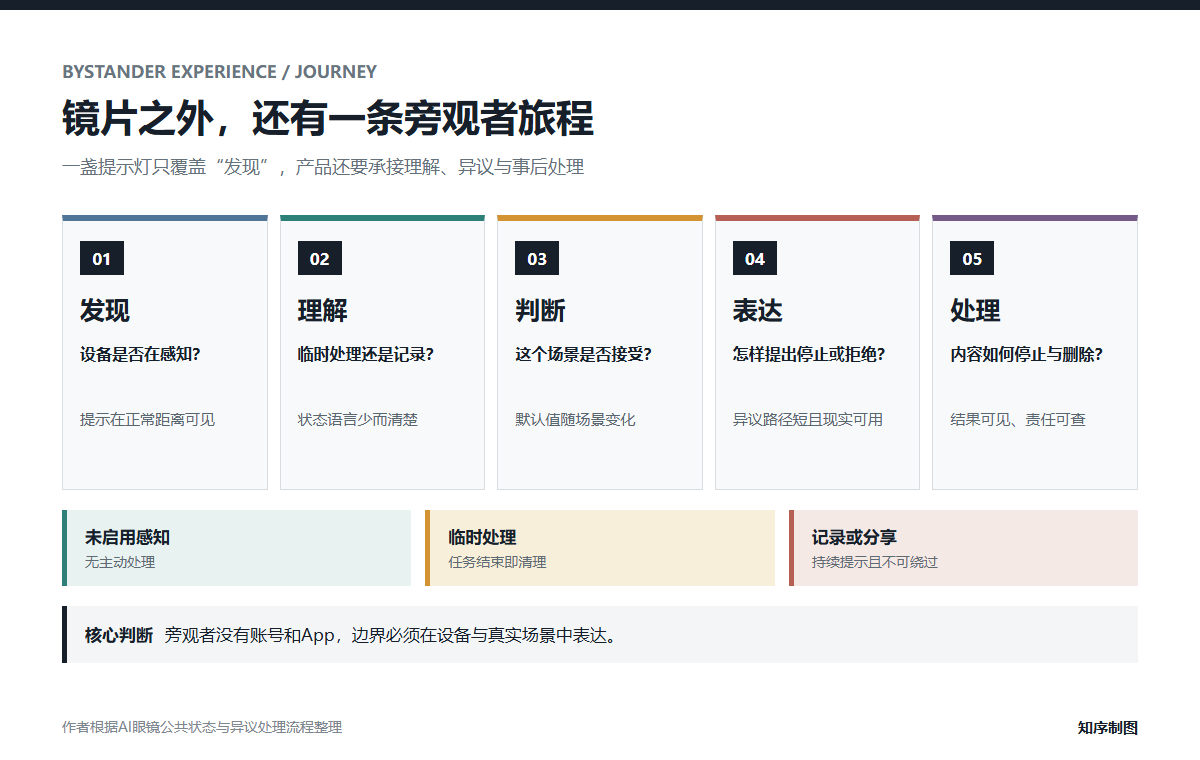Click the '02' step badge
The height and width of the screenshot is (760, 1200).
(x=320, y=259)
